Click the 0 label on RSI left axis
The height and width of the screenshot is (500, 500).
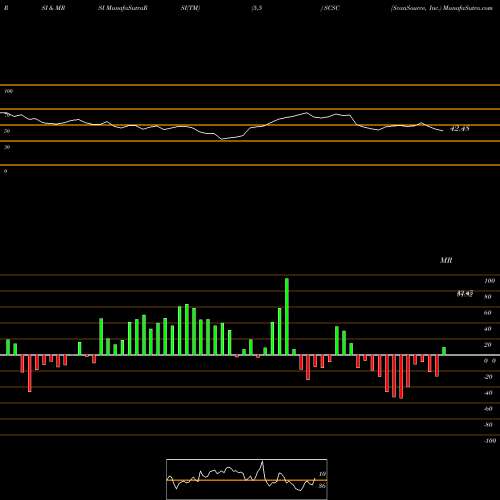coord(6,171)
